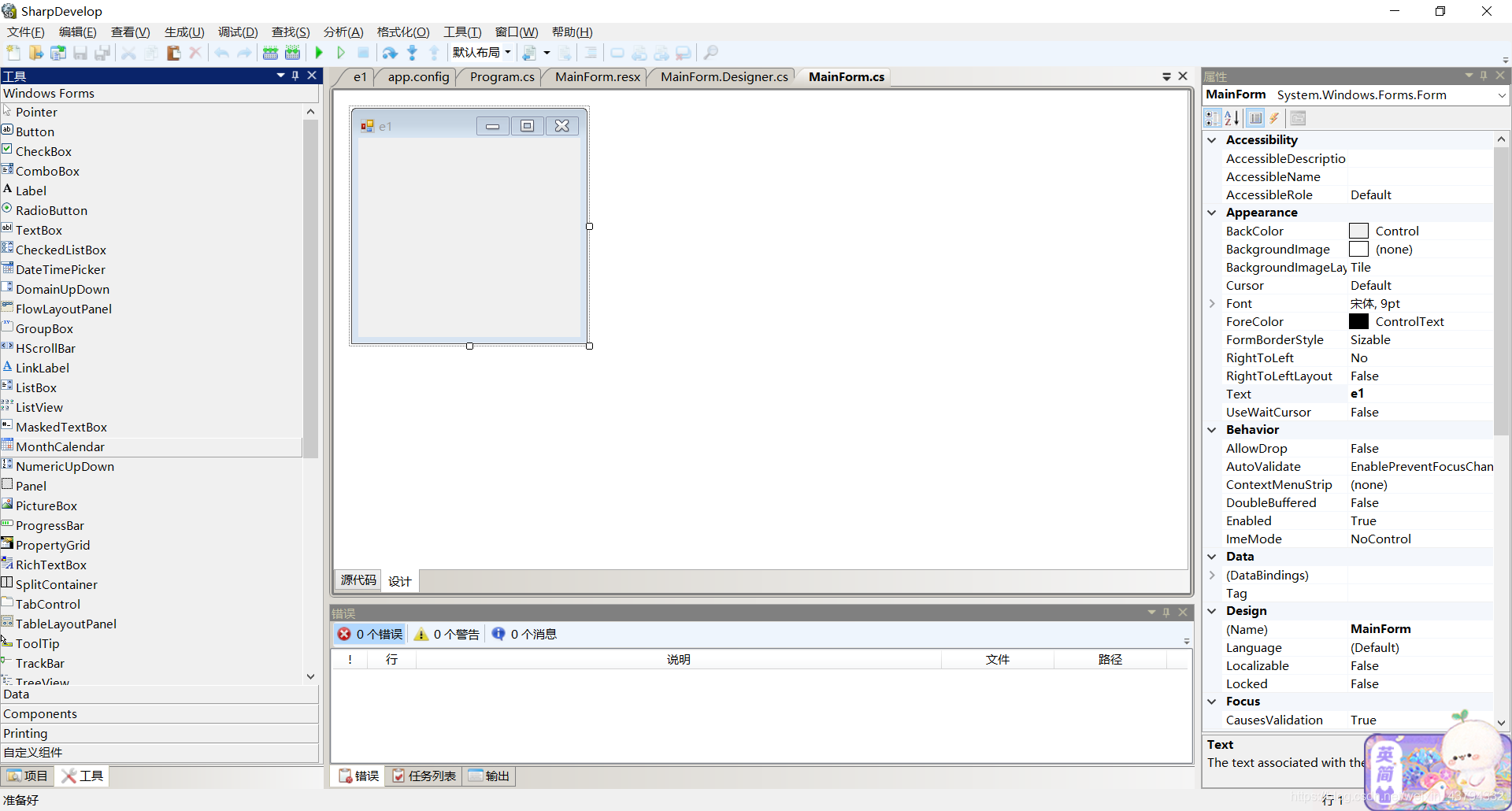The width and height of the screenshot is (1512, 811).
Task: Pin the Errors panel with the pushpin icon
Action: (x=1166, y=613)
